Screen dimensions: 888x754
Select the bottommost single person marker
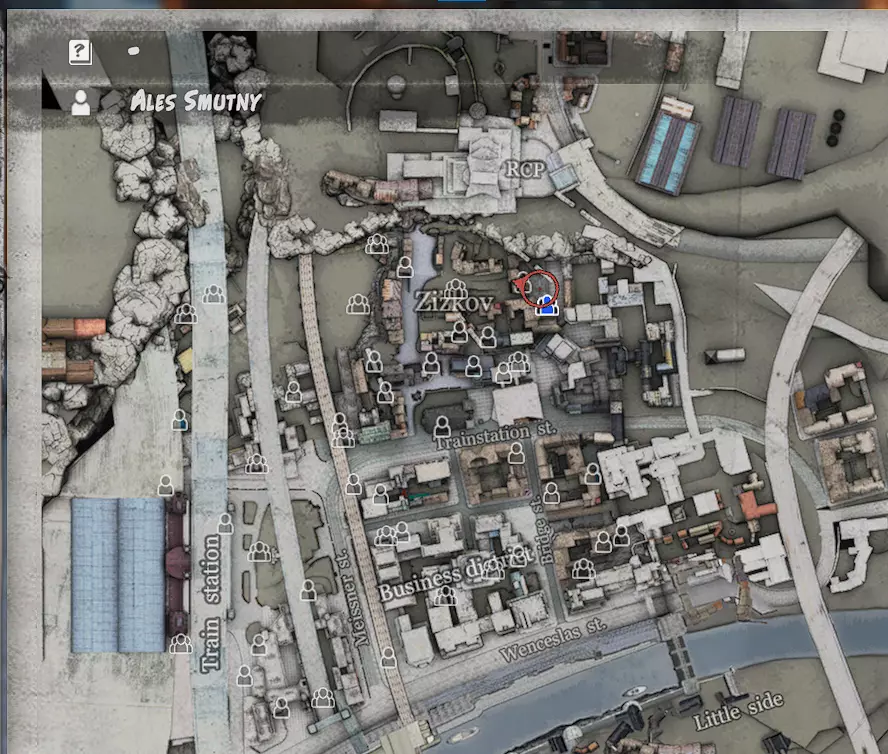coord(281,707)
